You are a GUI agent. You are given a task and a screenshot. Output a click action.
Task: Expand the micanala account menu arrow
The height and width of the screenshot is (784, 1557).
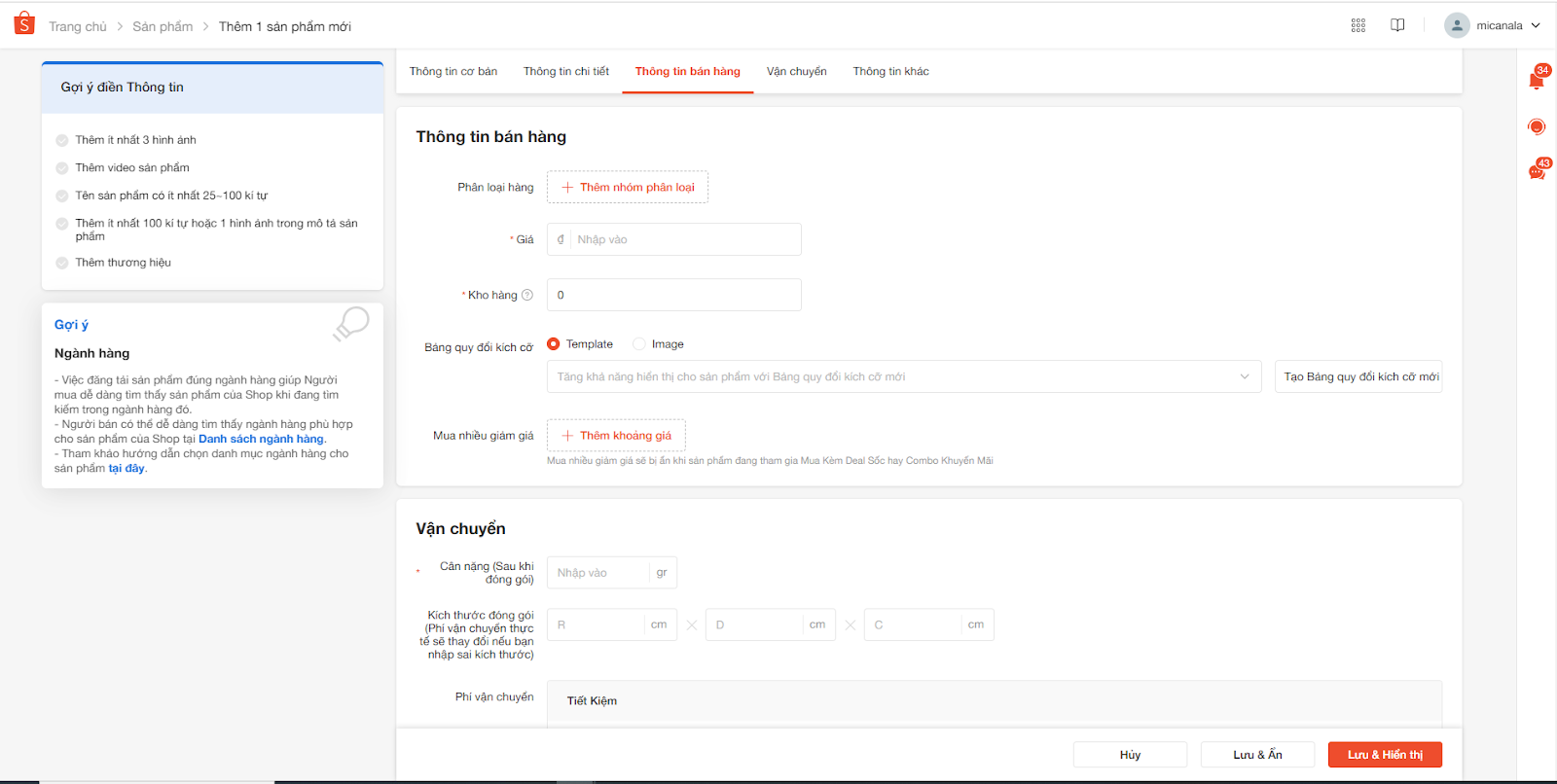point(1536,25)
